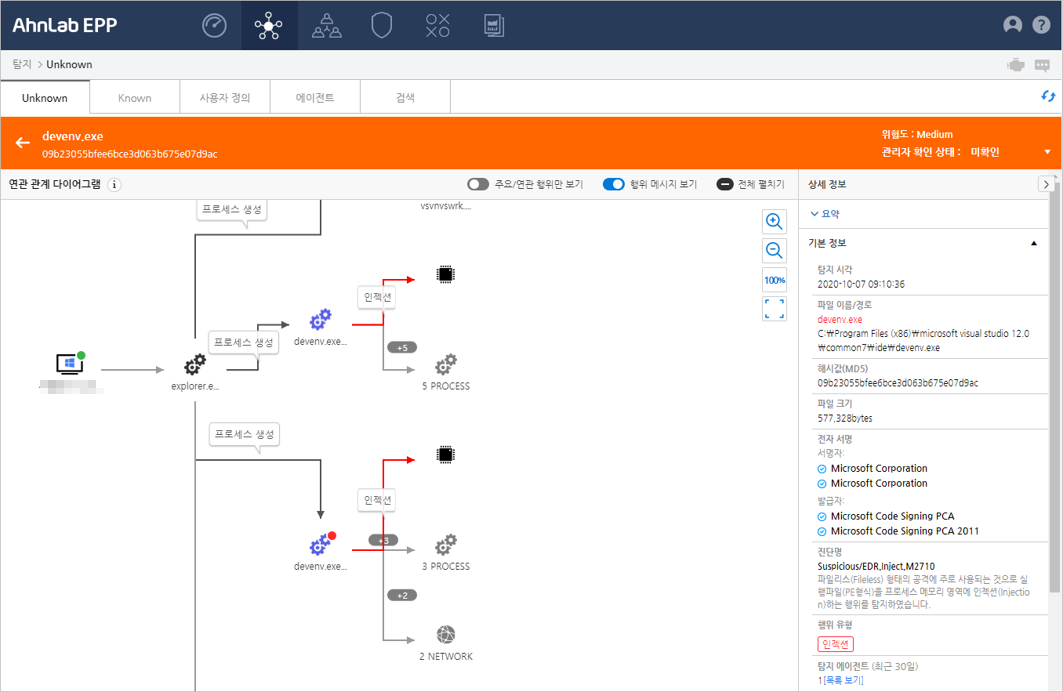This screenshot has height=692, width=1063.
Task: Toggle 행위 메시지 보기 switch
Action: point(613,184)
